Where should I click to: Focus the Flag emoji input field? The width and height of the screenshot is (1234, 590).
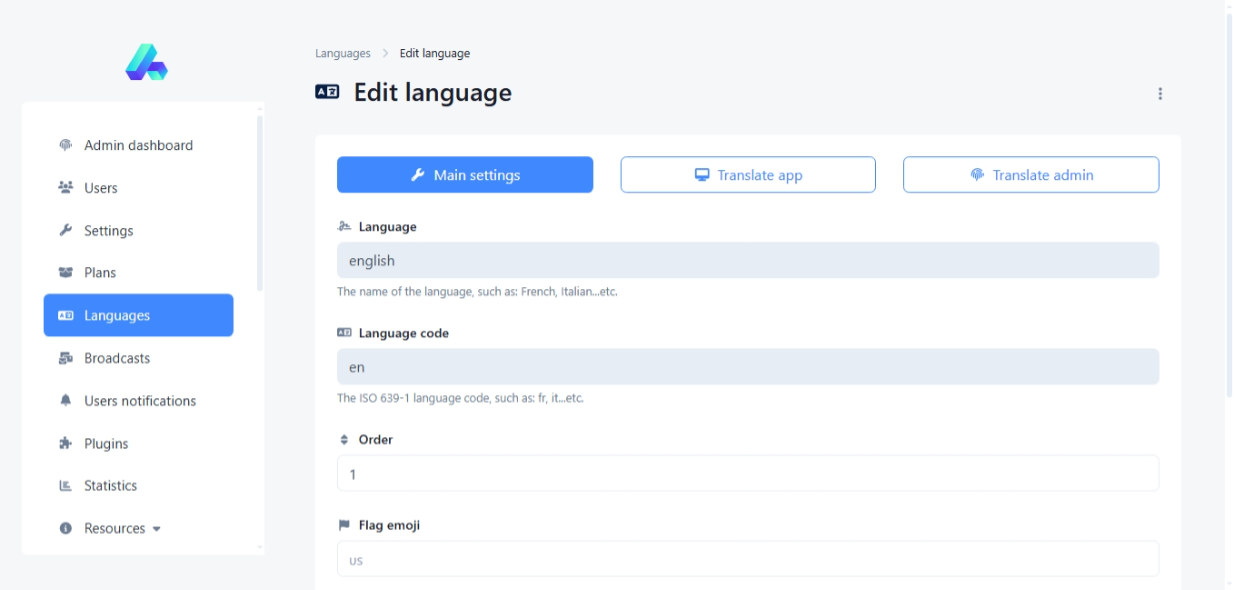pyautogui.click(x=748, y=560)
